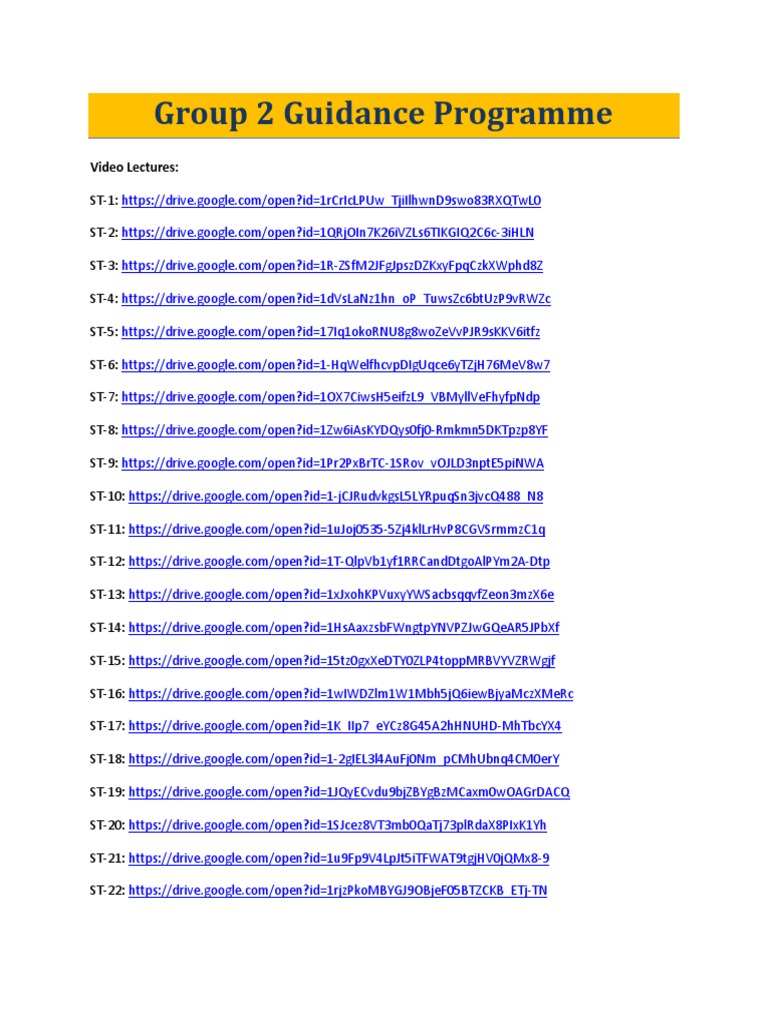The image size is (768, 1024).
Task: Open the ST-7 lecture link
Action: pyautogui.click(x=330, y=397)
